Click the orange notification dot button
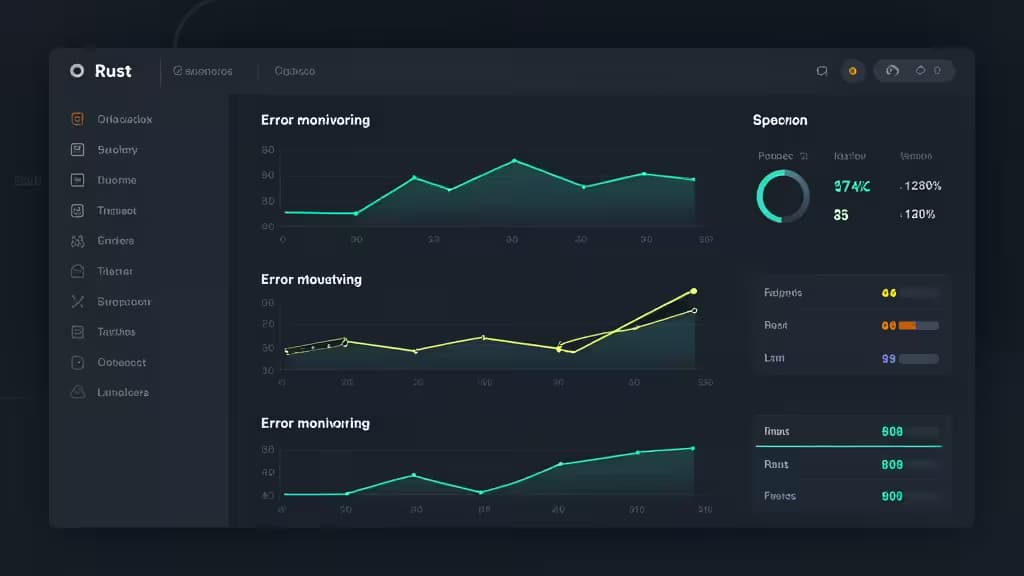The height and width of the screenshot is (576, 1024). click(x=852, y=71)
